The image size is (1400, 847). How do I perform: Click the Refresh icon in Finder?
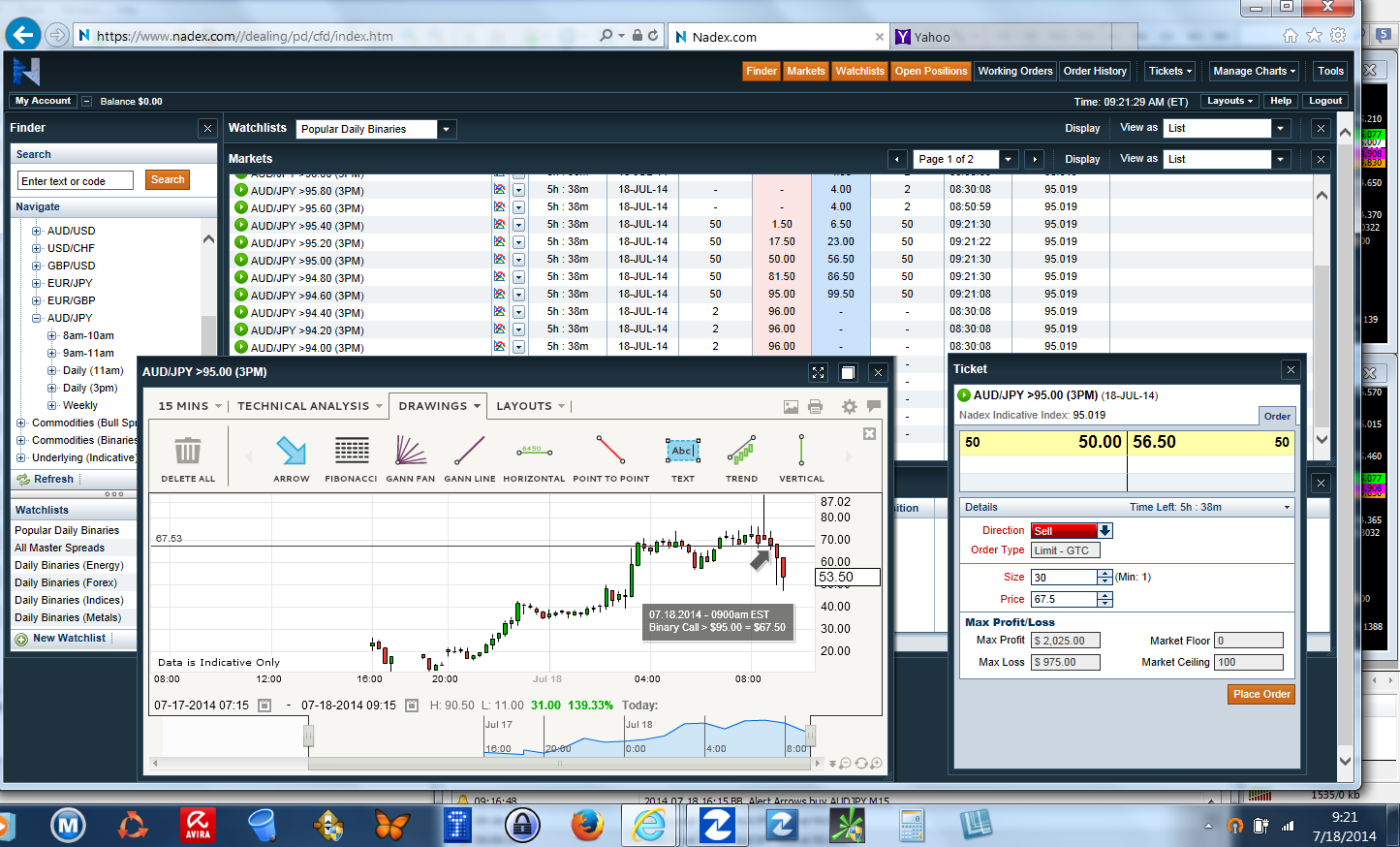[x=23, y=479]
